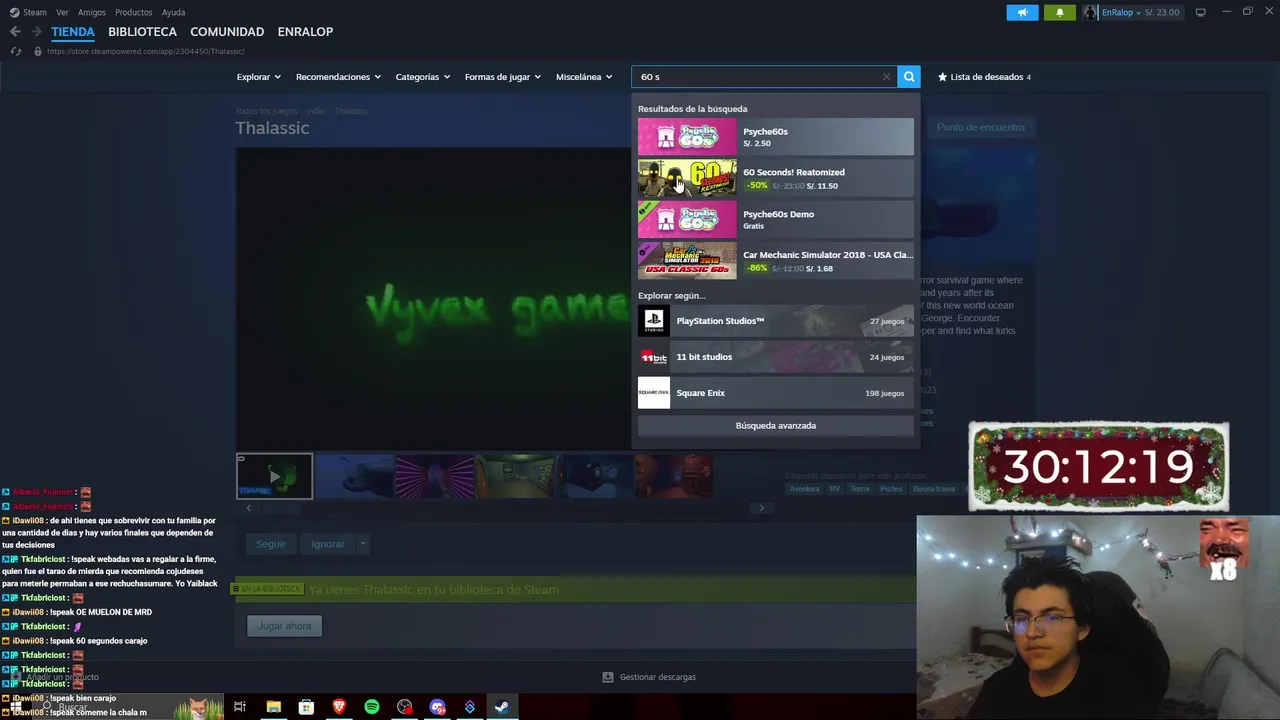Select the pink neon screenshot thumbnail
This screenshot has width=1280, height=720.
[434, 476]
